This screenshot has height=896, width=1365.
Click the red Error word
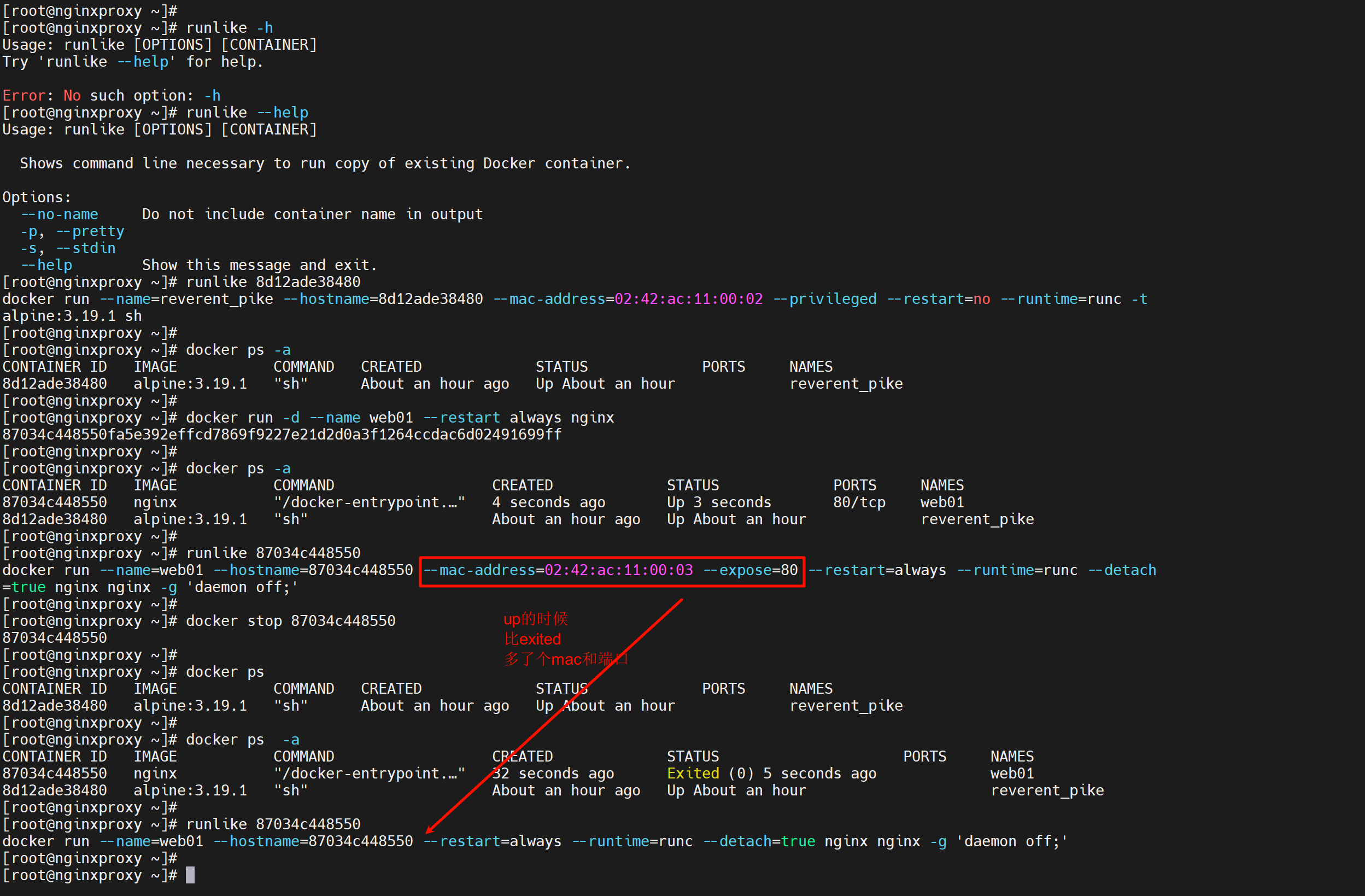tap(24, 95)
